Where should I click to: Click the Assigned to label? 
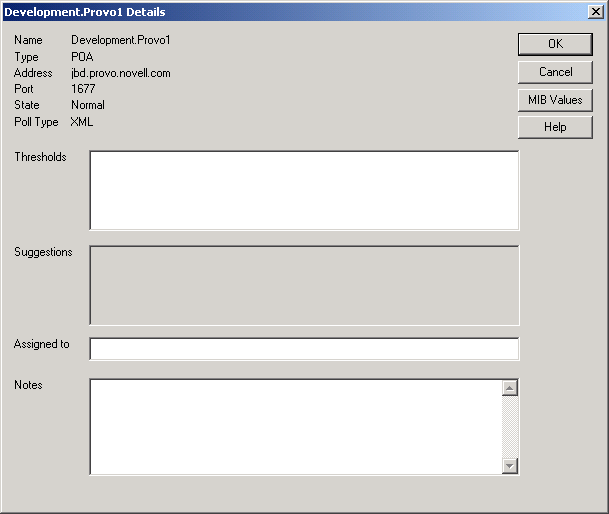pyautogui.click(x=42, y=344)
